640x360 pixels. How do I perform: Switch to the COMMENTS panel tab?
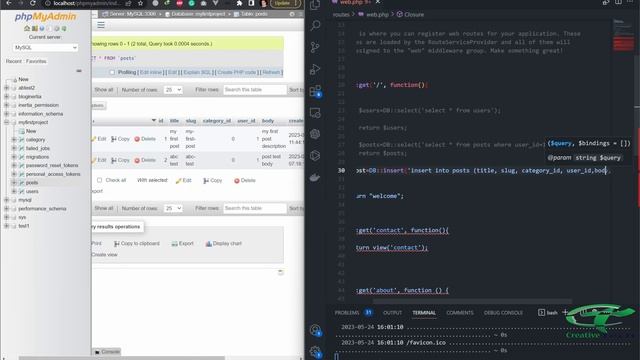click(460, 313)
